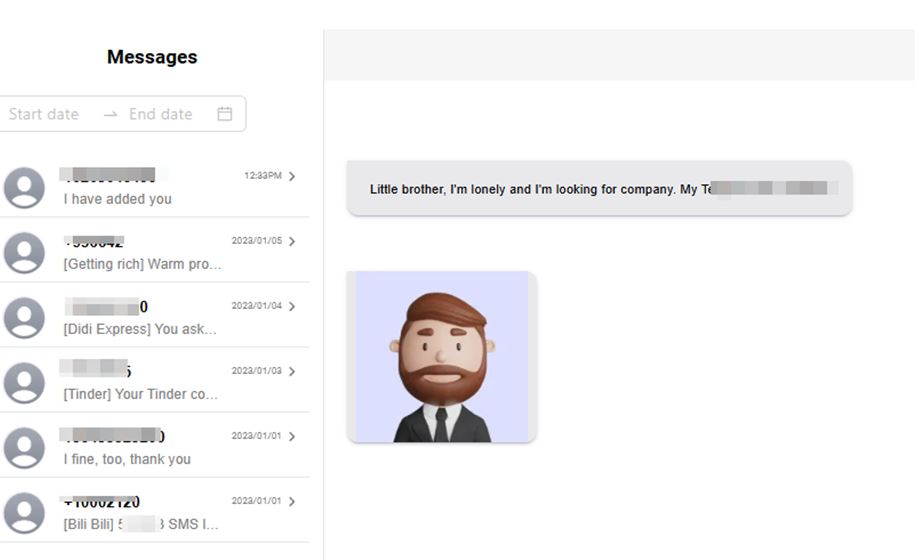Click avatar icon beside the Didi Express message
Screen dimensions: 915x560
coord(24,318)
